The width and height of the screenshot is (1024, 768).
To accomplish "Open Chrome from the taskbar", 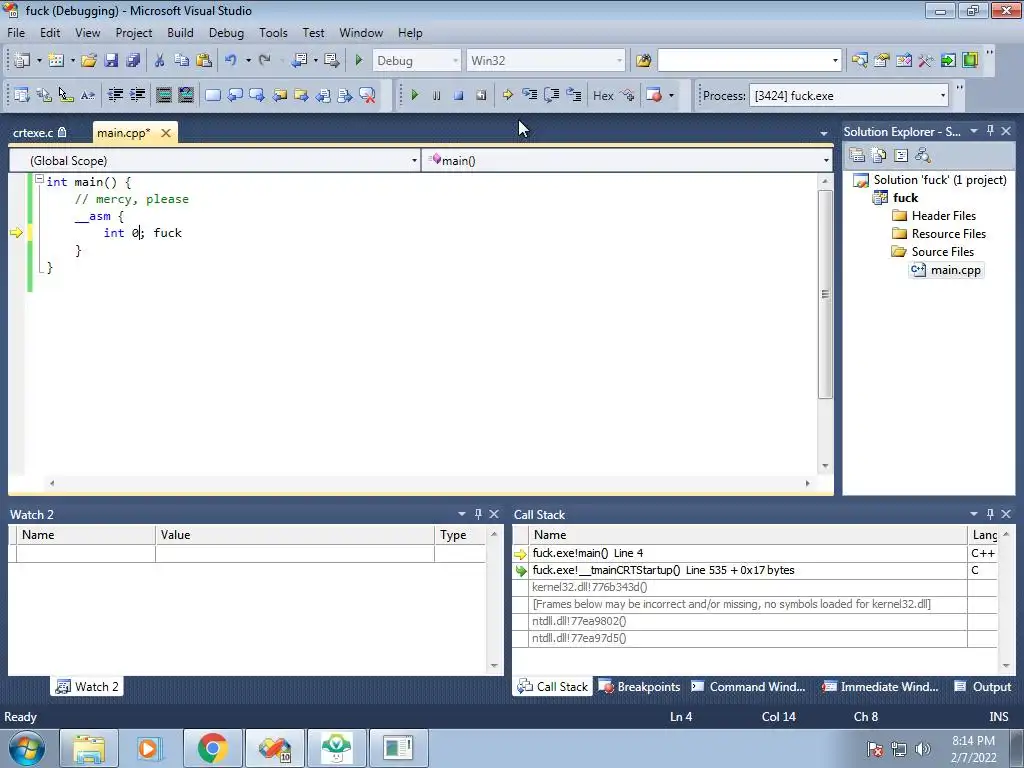I will 212,748.
